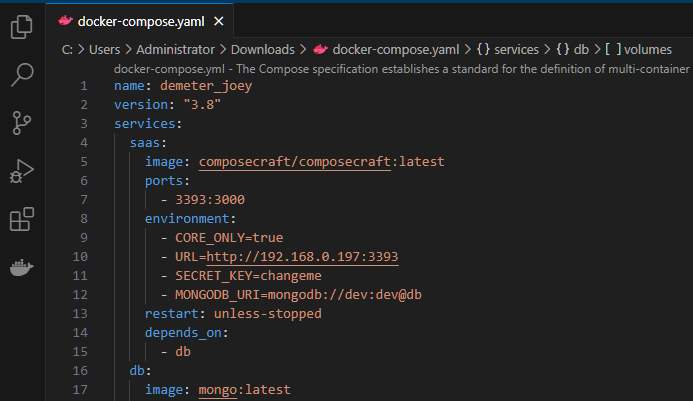Open the Administrator breadcrumb dropdown
The height and width of the screenshot is (401, 693).
tap(175, 50)
